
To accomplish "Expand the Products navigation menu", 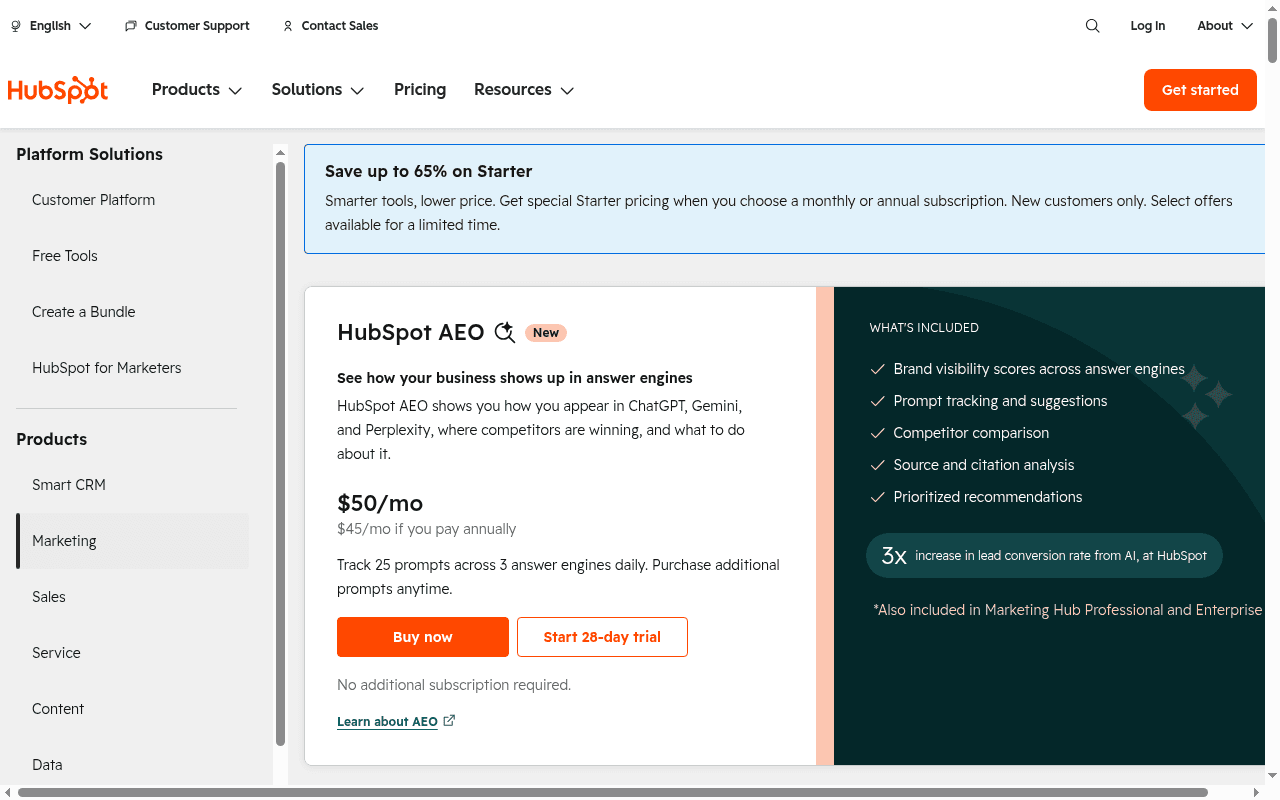I will tap(197, 90).
